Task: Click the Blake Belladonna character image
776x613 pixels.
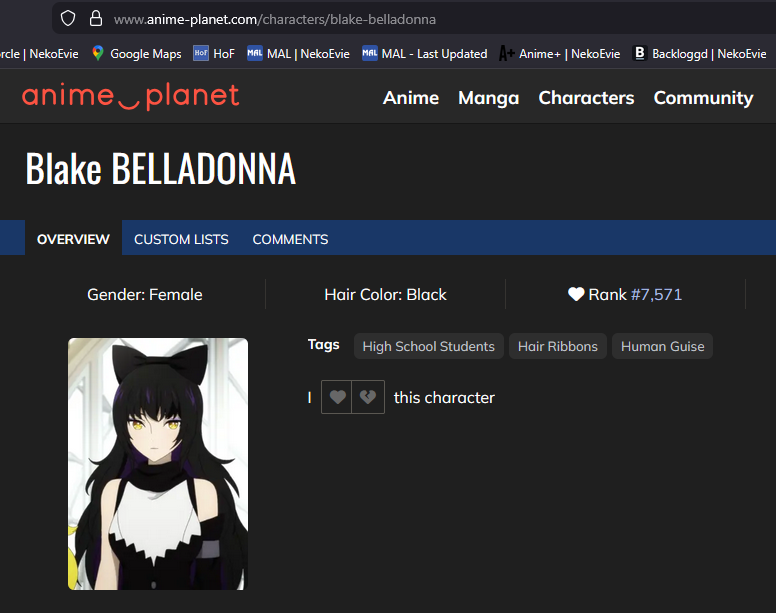Action: (x=158, y=464)
